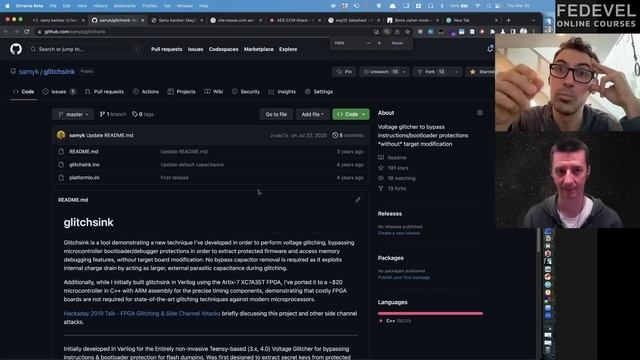Fork the repository using Fork button
This screenshot has height=360, width=640.
[x=433, y=72]
